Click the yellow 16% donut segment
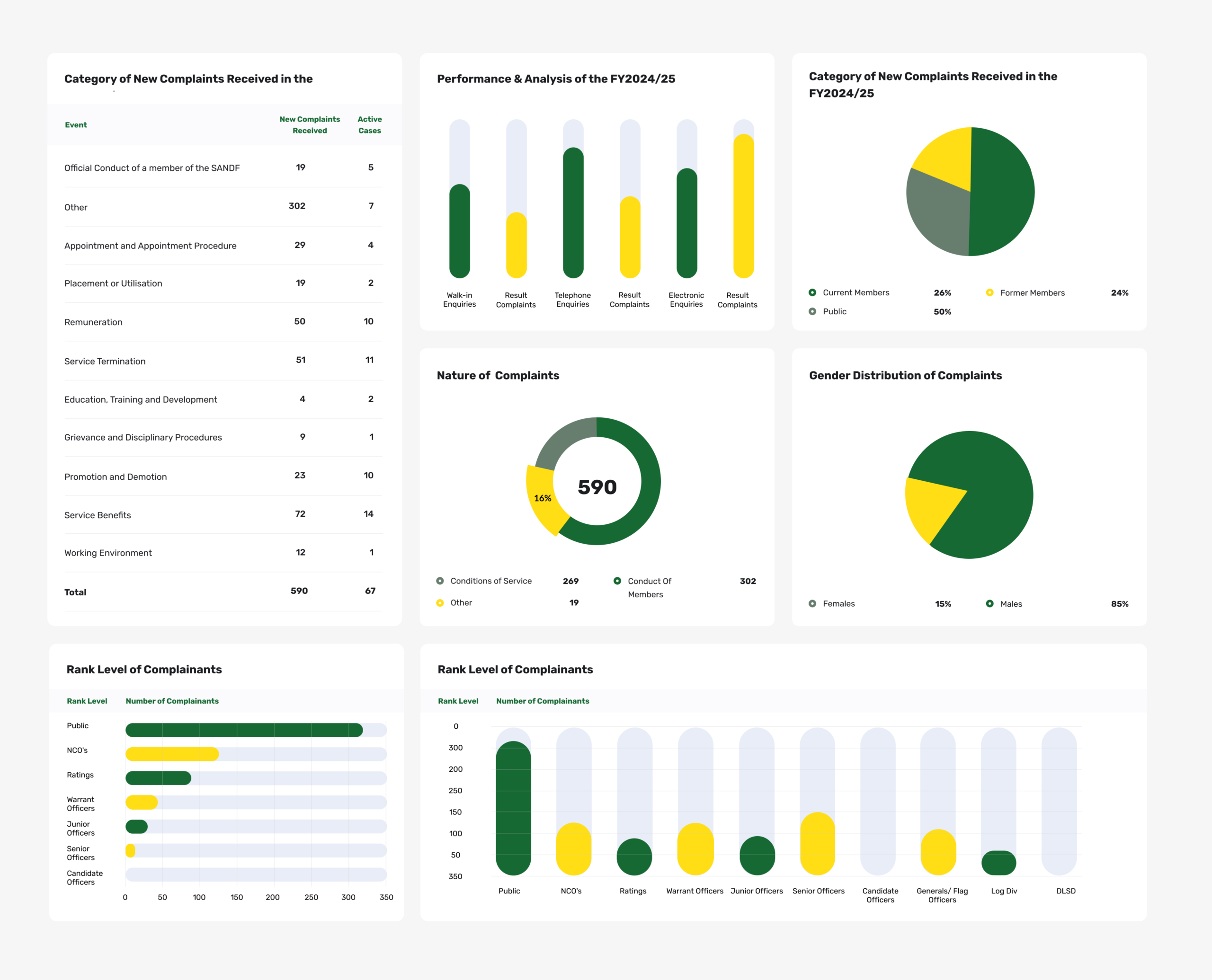 pos(542,500)
